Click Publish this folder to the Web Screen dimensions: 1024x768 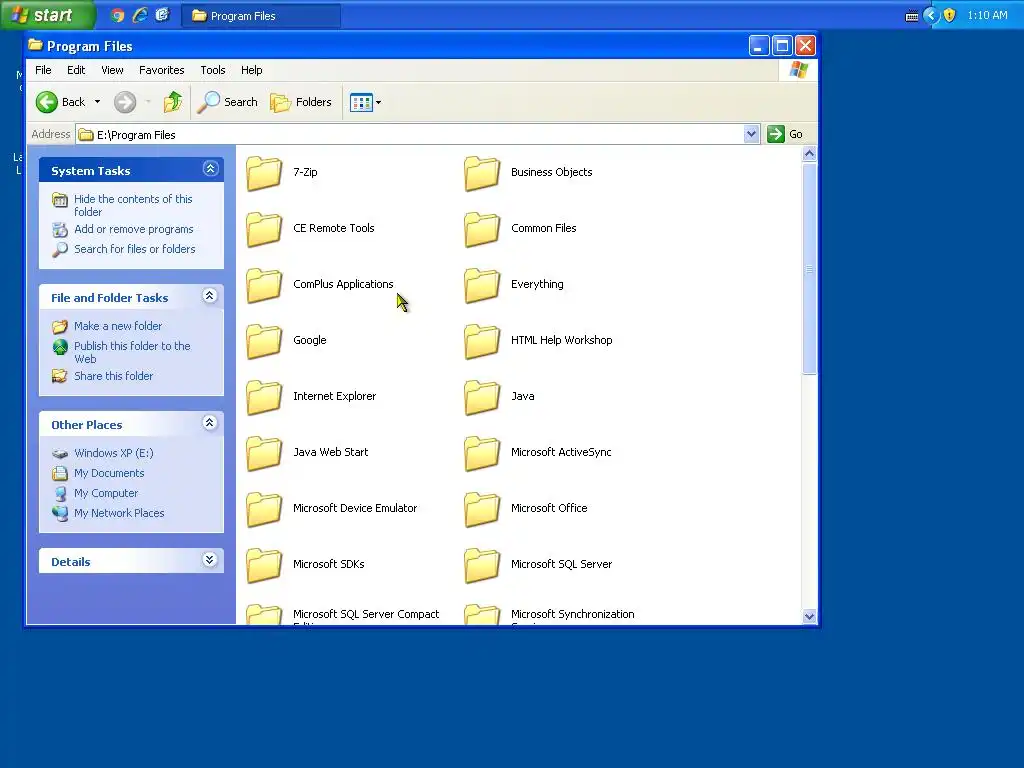132,352
